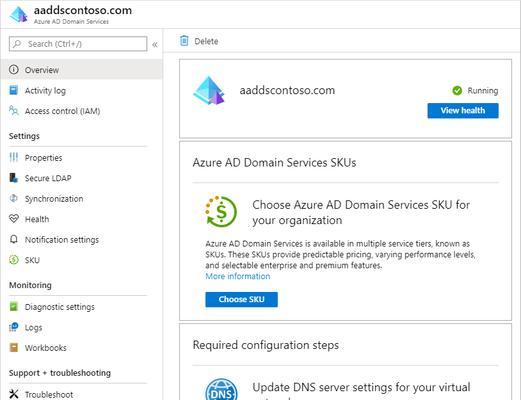Click the Delete toolbar label

(x=206, y=41)
